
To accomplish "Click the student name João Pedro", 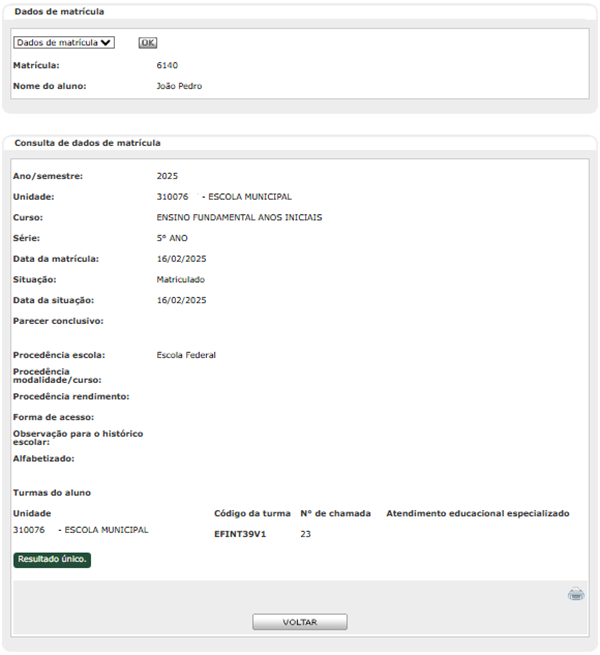I will (x=179, y=86).
